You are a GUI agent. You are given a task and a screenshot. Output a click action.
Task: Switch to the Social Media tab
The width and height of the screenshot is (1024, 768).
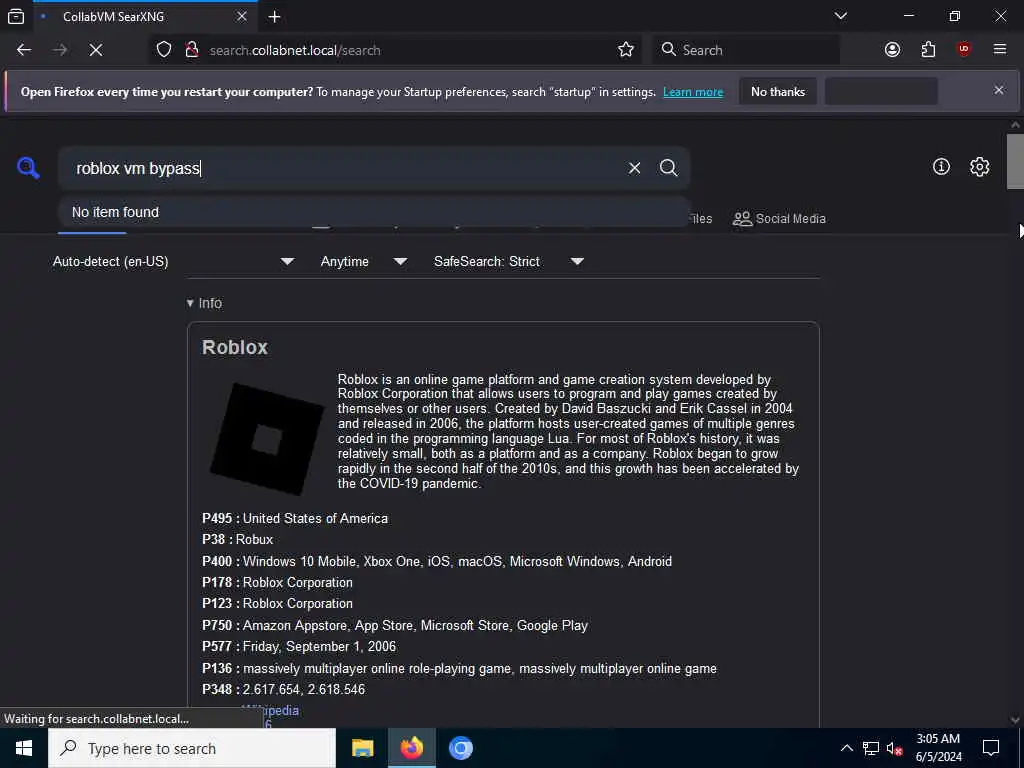(x=779, y=219)
